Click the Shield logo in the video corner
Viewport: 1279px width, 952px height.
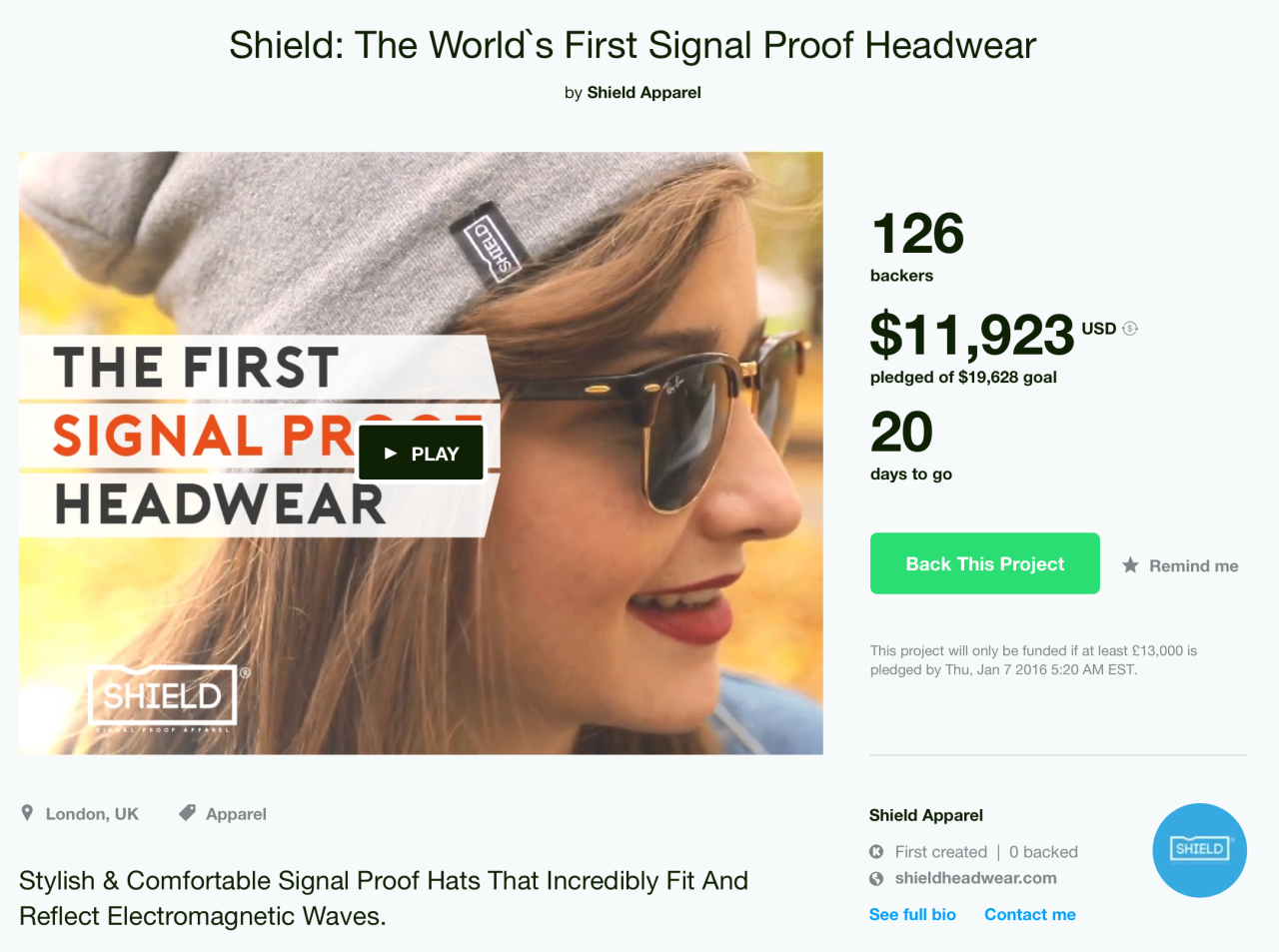pos(165,696)
